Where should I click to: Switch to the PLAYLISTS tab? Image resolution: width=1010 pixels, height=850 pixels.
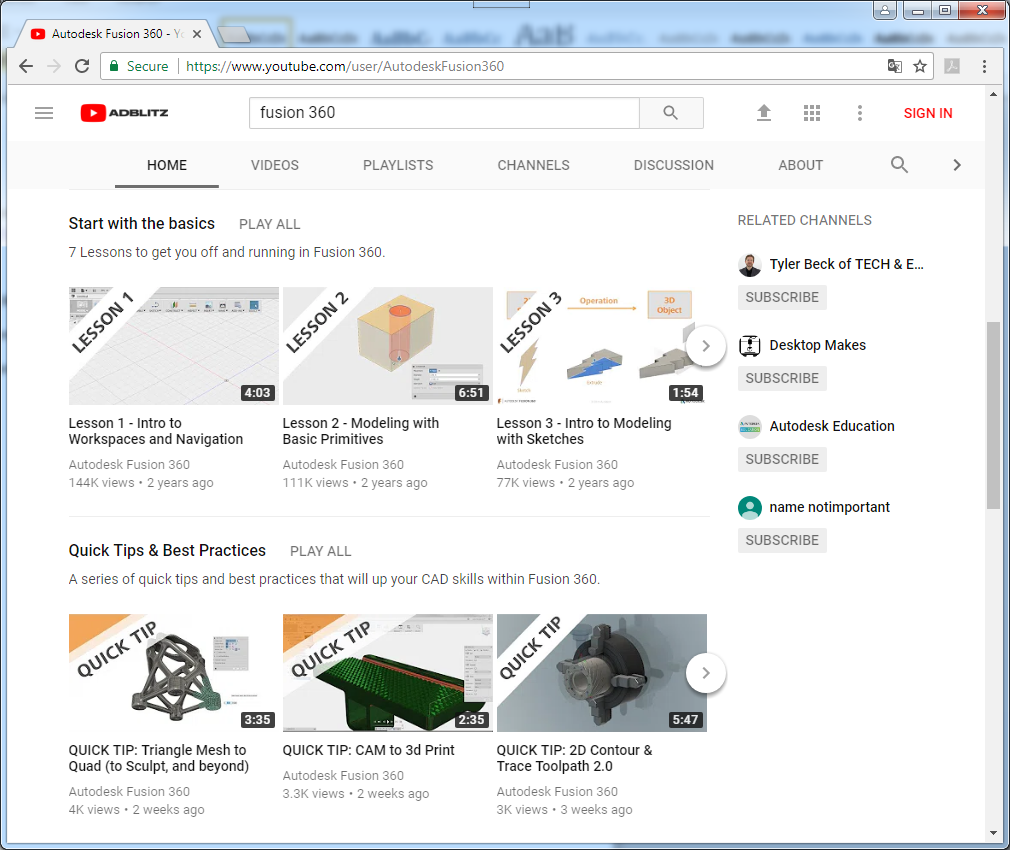point(398,165)
